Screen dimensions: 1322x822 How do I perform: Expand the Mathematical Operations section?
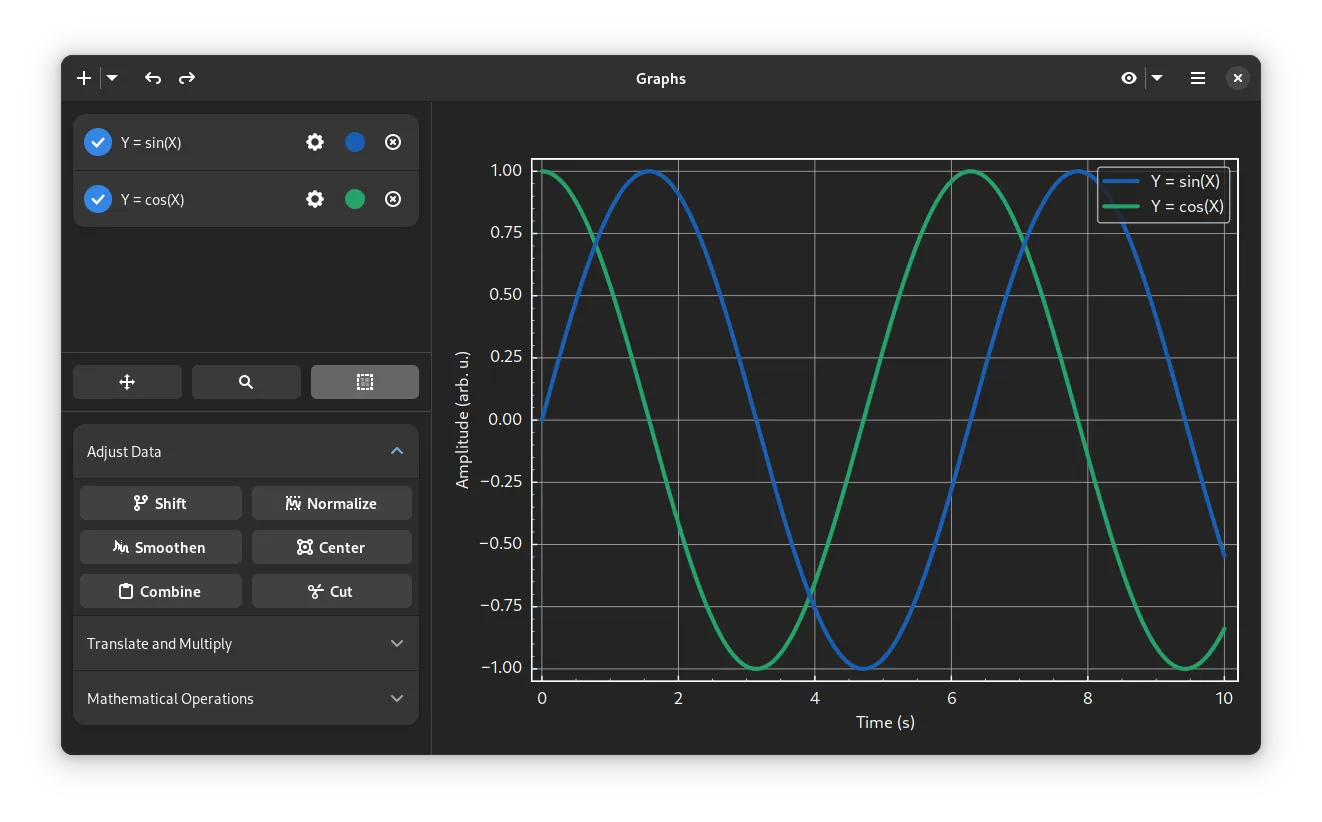(246, 699)
